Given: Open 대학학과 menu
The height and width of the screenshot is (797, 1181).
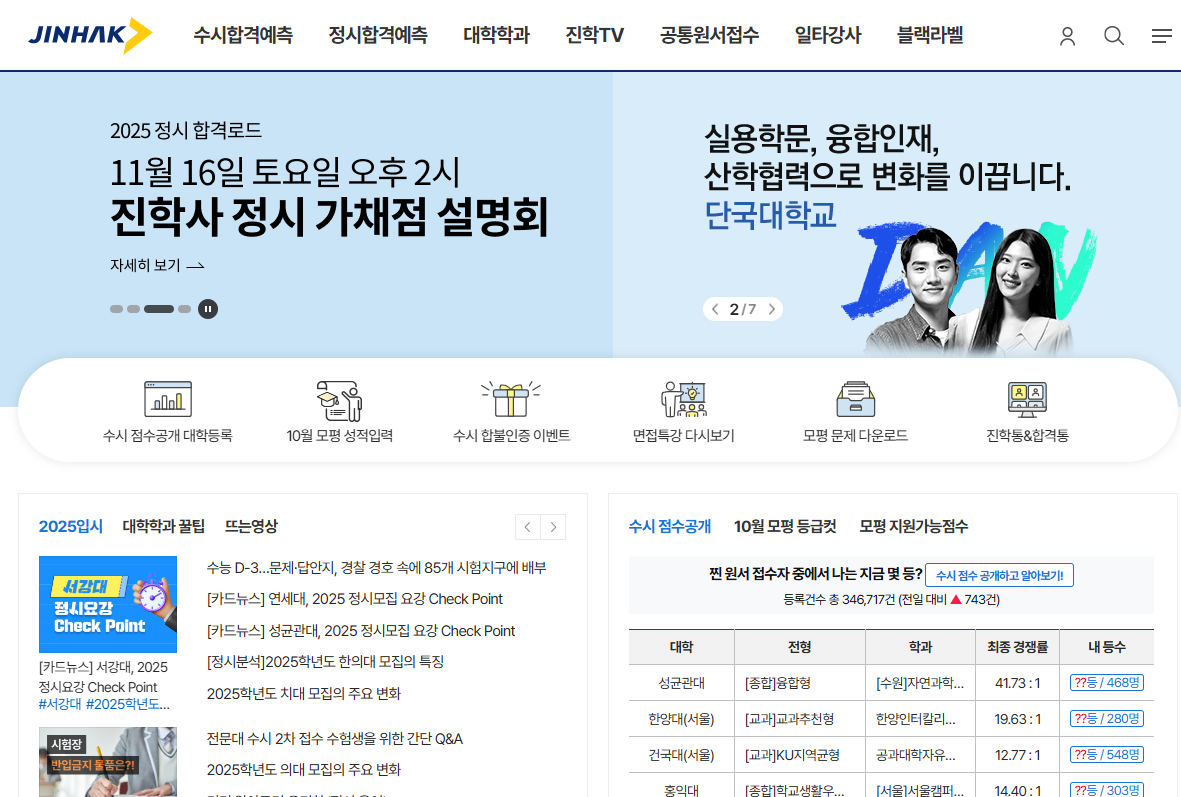Looking at the screenshot, I should [496, 35].
